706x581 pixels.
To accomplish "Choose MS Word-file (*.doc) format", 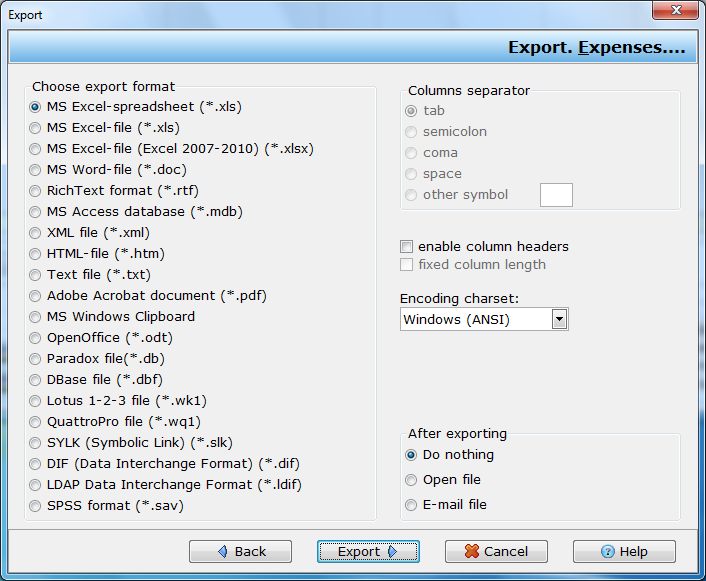I will (36, 170).
